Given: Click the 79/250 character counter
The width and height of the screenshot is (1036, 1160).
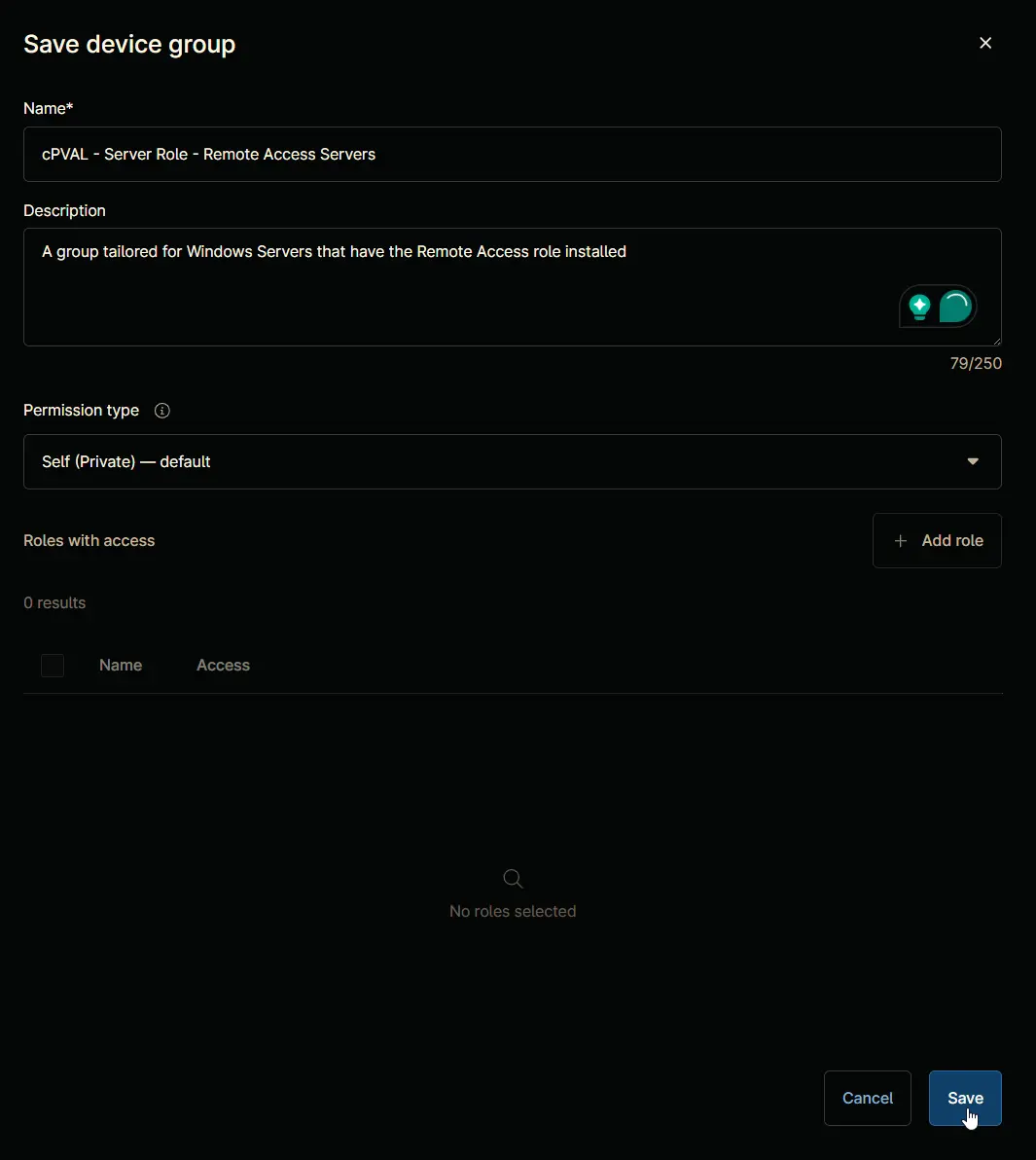Looking at the screenshot, I should tap(976, 363).
